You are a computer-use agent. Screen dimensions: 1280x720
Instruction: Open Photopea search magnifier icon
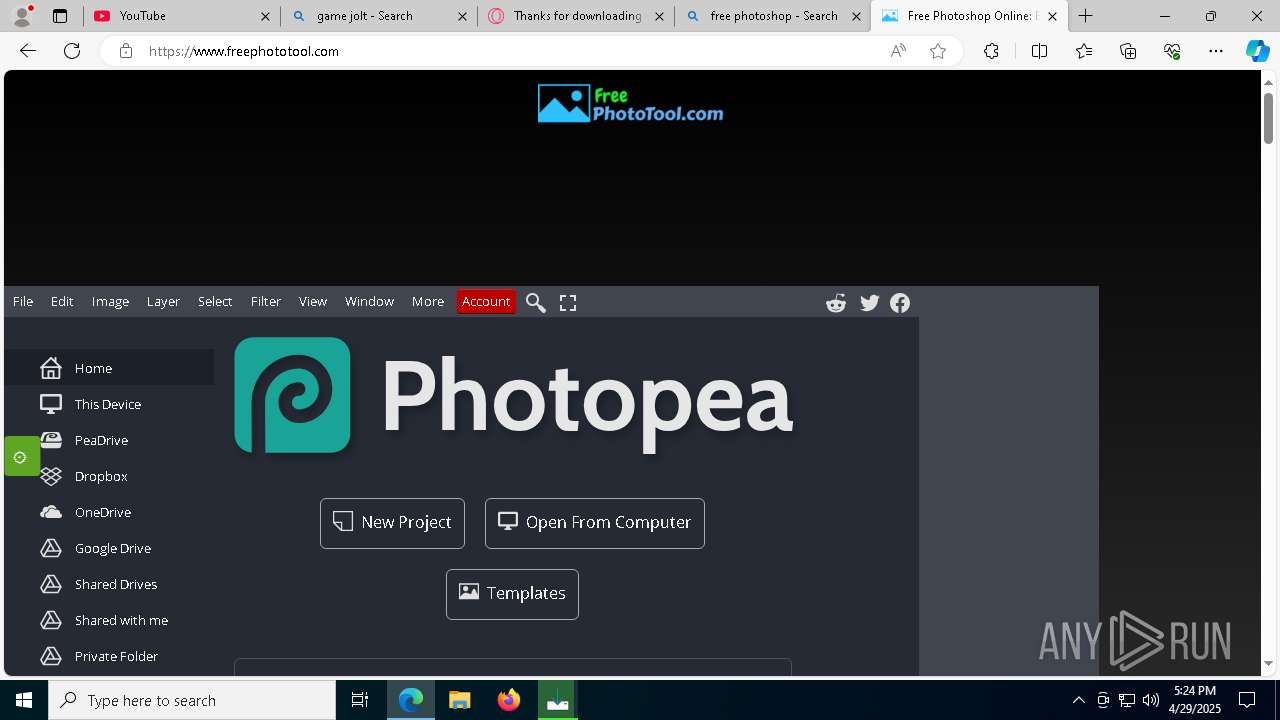pyautogui.click(x=536, y=302)
